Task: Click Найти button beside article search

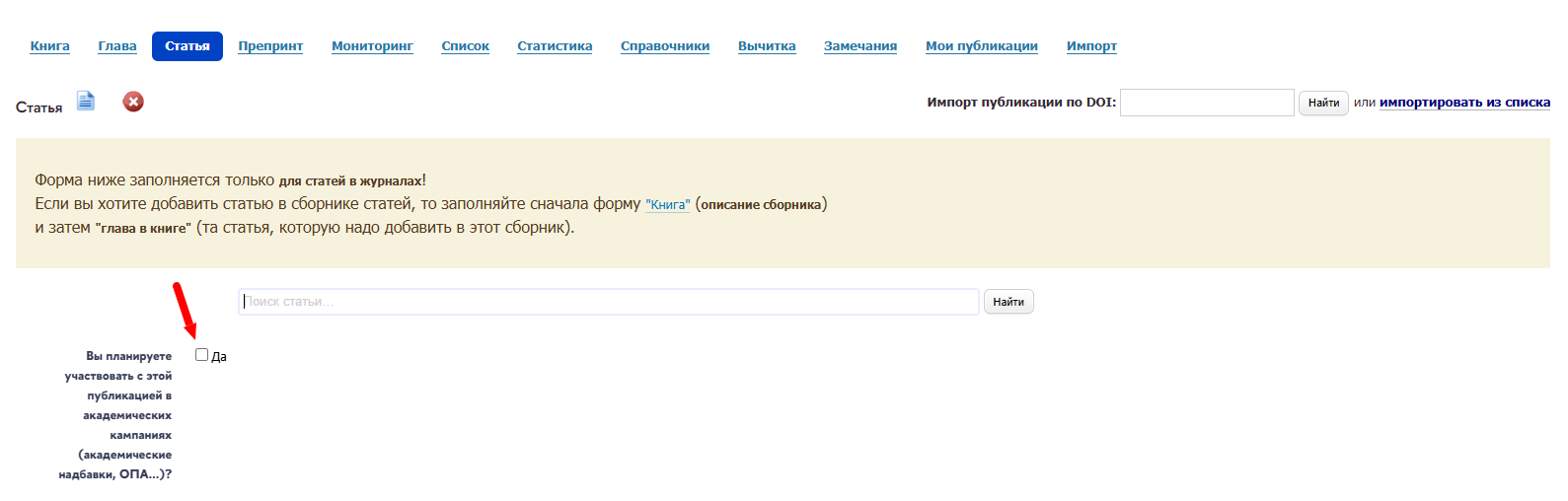Action: click(x=1008, y=302)
